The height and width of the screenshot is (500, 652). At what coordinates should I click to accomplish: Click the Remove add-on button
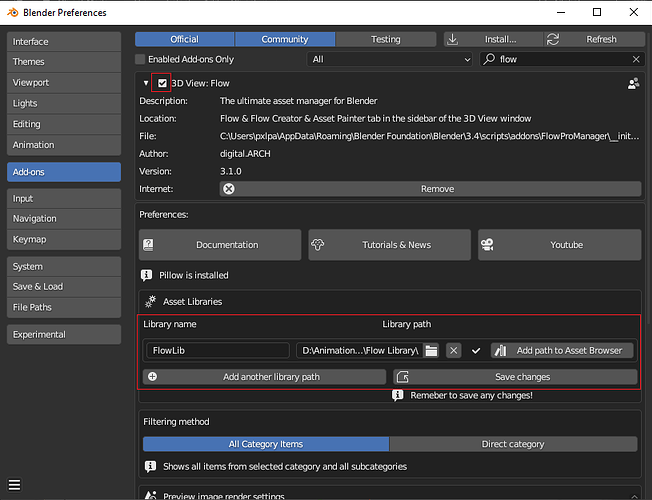coord(430,189)
